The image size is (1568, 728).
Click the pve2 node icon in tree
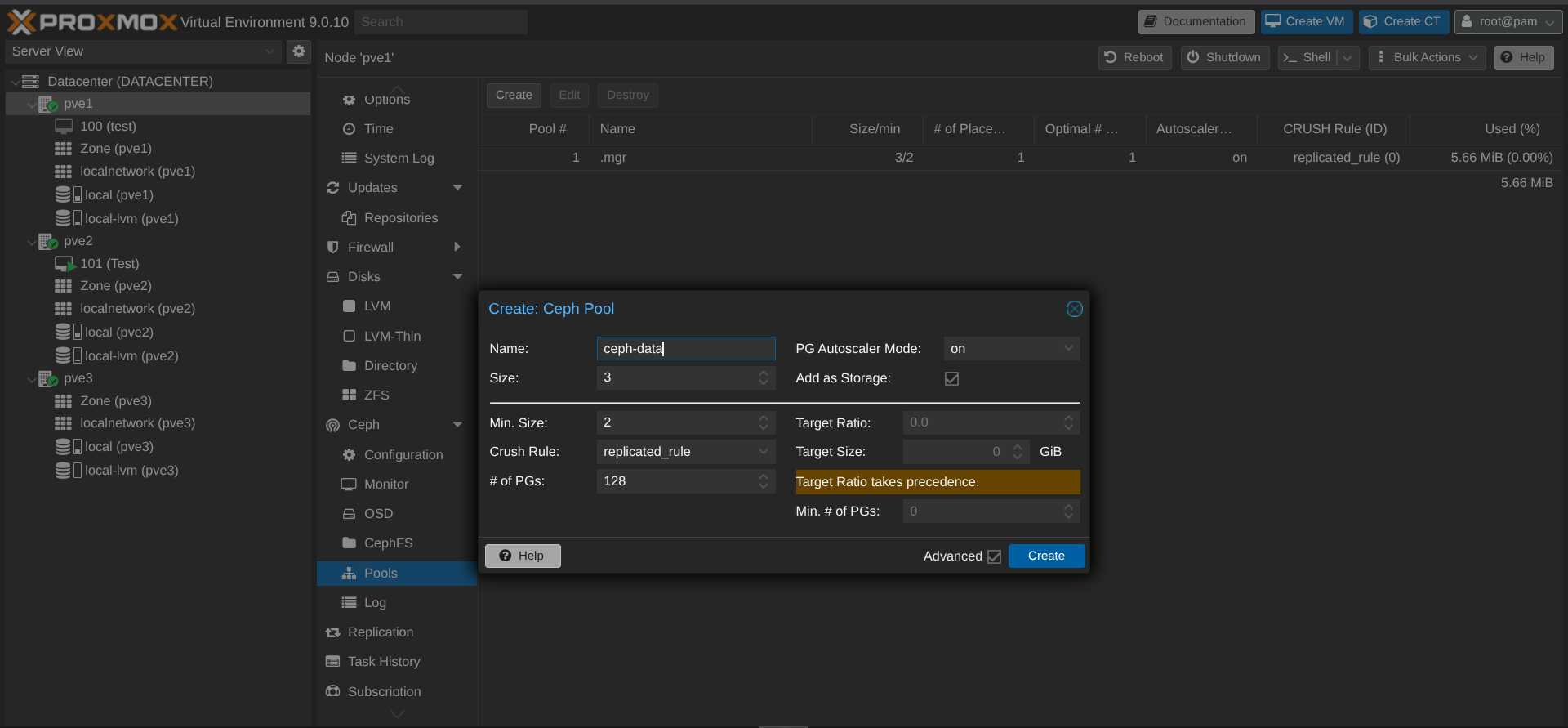click(48, 242)
